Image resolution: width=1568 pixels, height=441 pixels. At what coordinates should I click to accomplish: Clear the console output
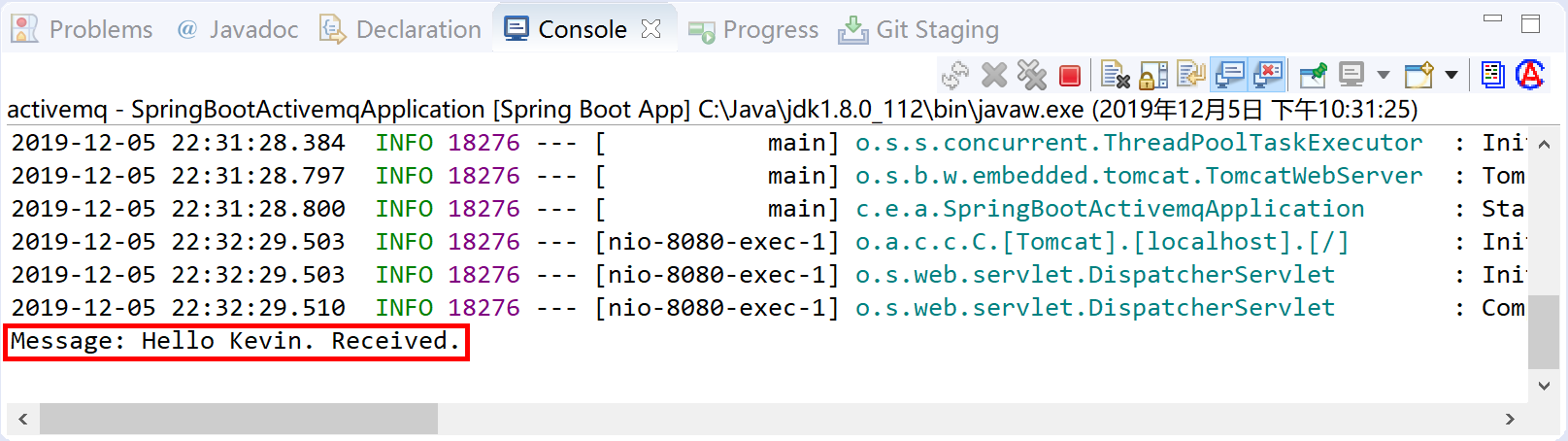(1116, 75)
